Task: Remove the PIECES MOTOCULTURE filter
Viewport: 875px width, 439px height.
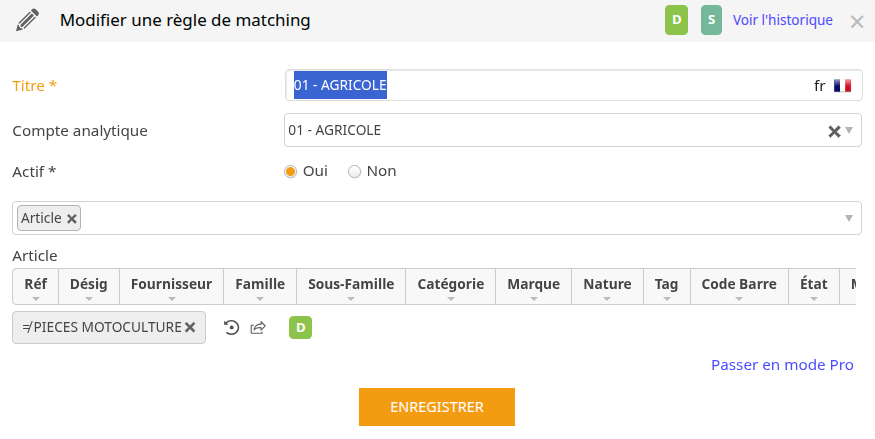Action: pos(190,327)
